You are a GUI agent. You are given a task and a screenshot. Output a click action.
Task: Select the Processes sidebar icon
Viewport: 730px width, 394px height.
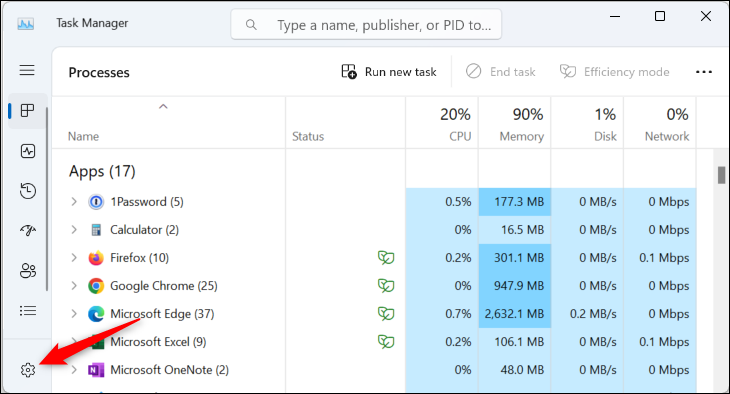[x=27, y=111]
